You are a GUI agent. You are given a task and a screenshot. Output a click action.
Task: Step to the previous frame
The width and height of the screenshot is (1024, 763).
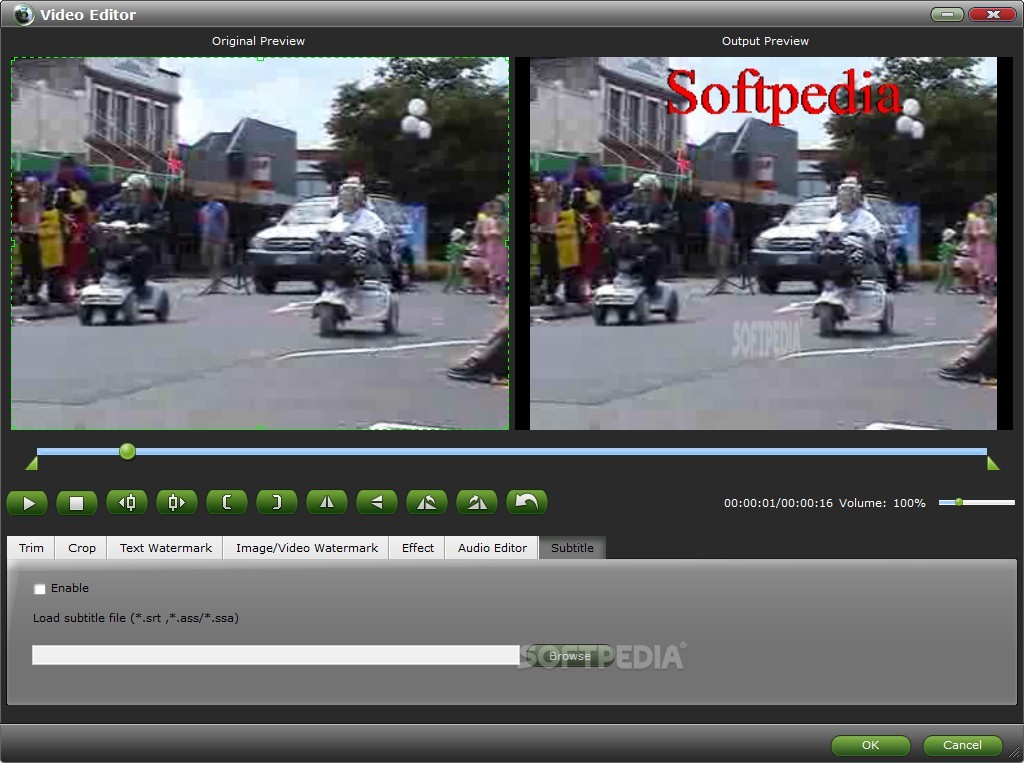pyautogui.click(x=127, y=503)
